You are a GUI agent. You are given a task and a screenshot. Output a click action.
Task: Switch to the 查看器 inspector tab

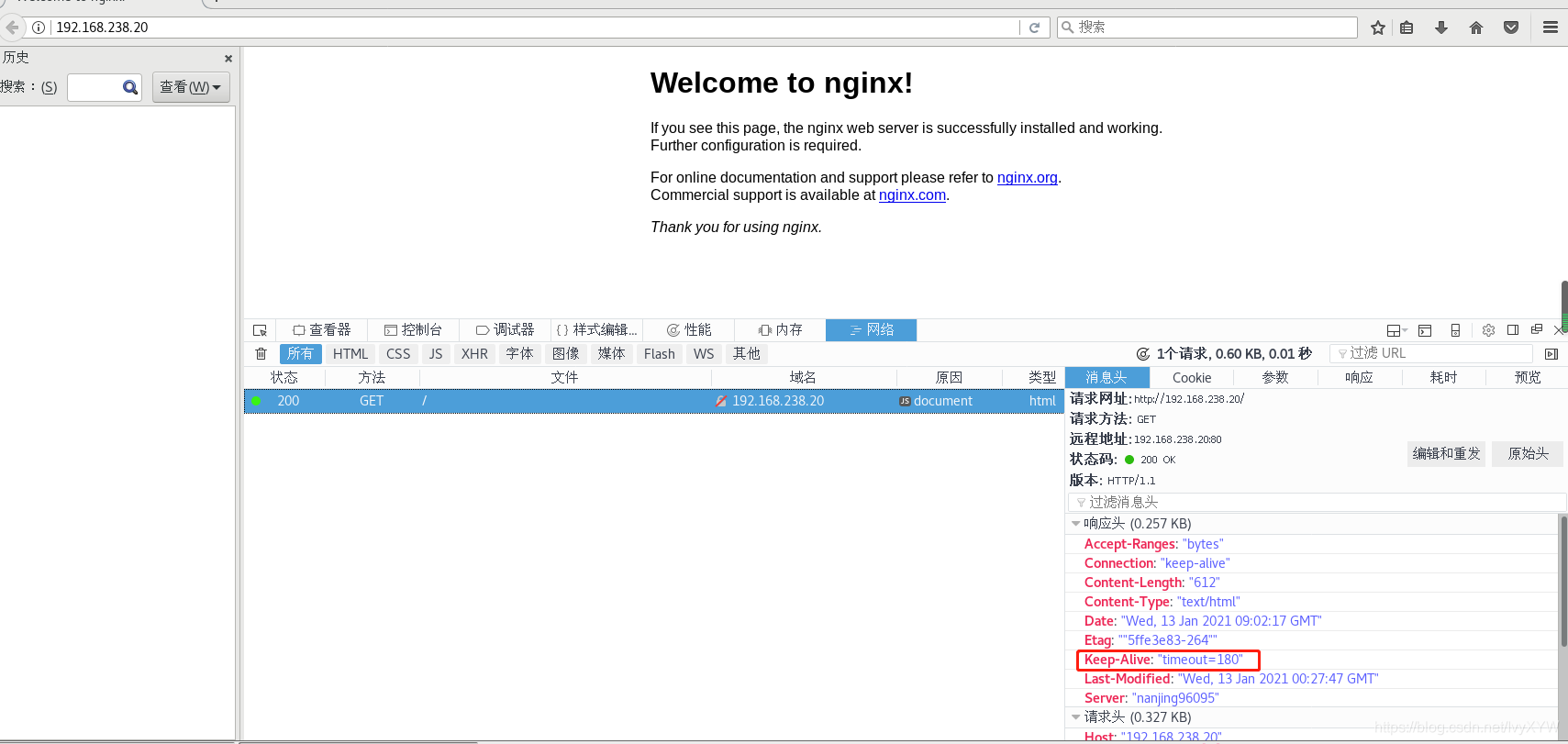322,330
